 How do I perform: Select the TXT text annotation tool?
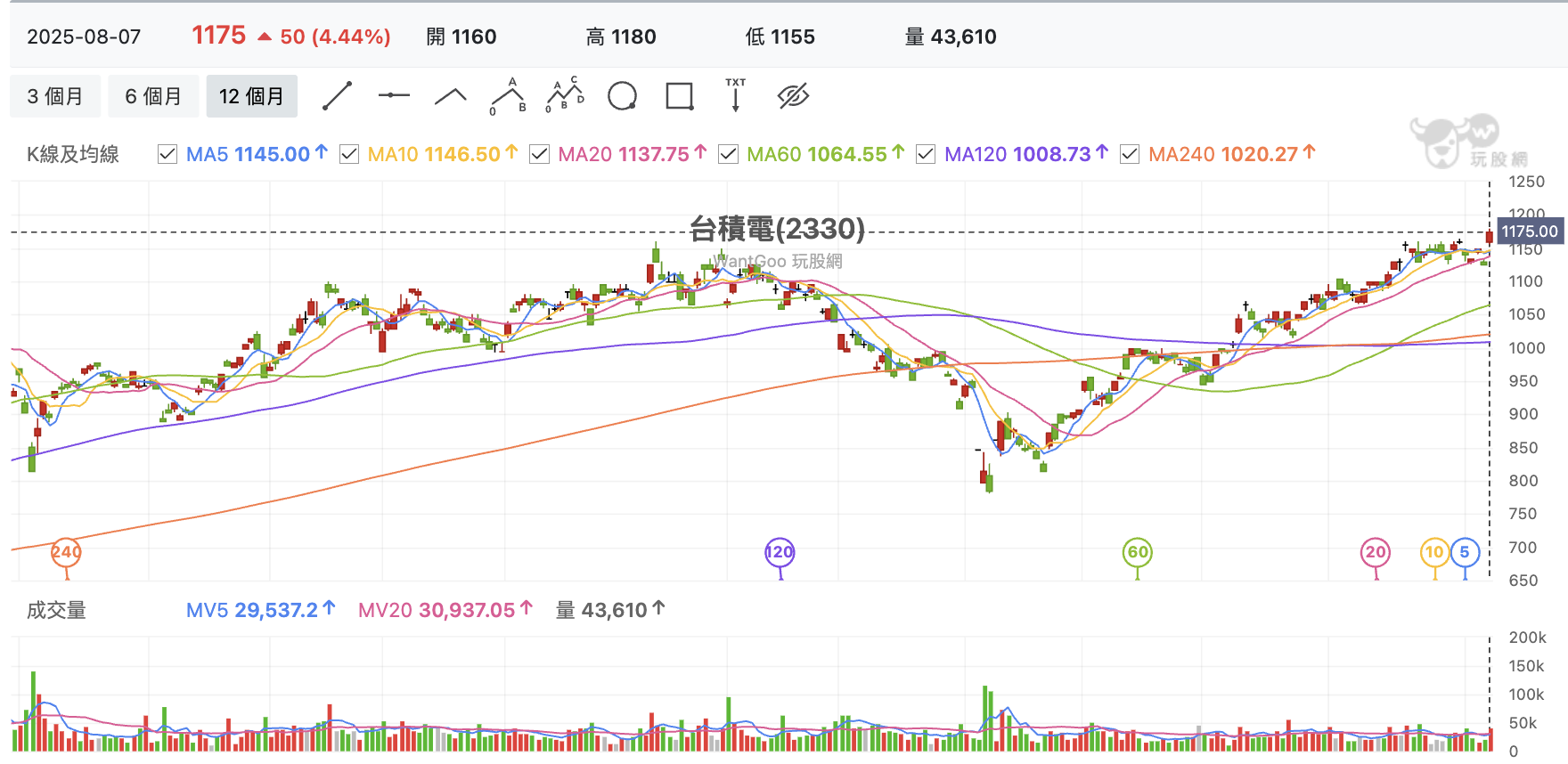click(x=736, y=95)
